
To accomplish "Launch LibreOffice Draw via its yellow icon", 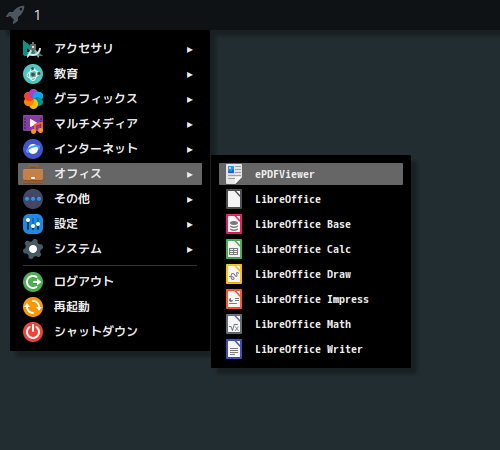I will coord(234,274).
